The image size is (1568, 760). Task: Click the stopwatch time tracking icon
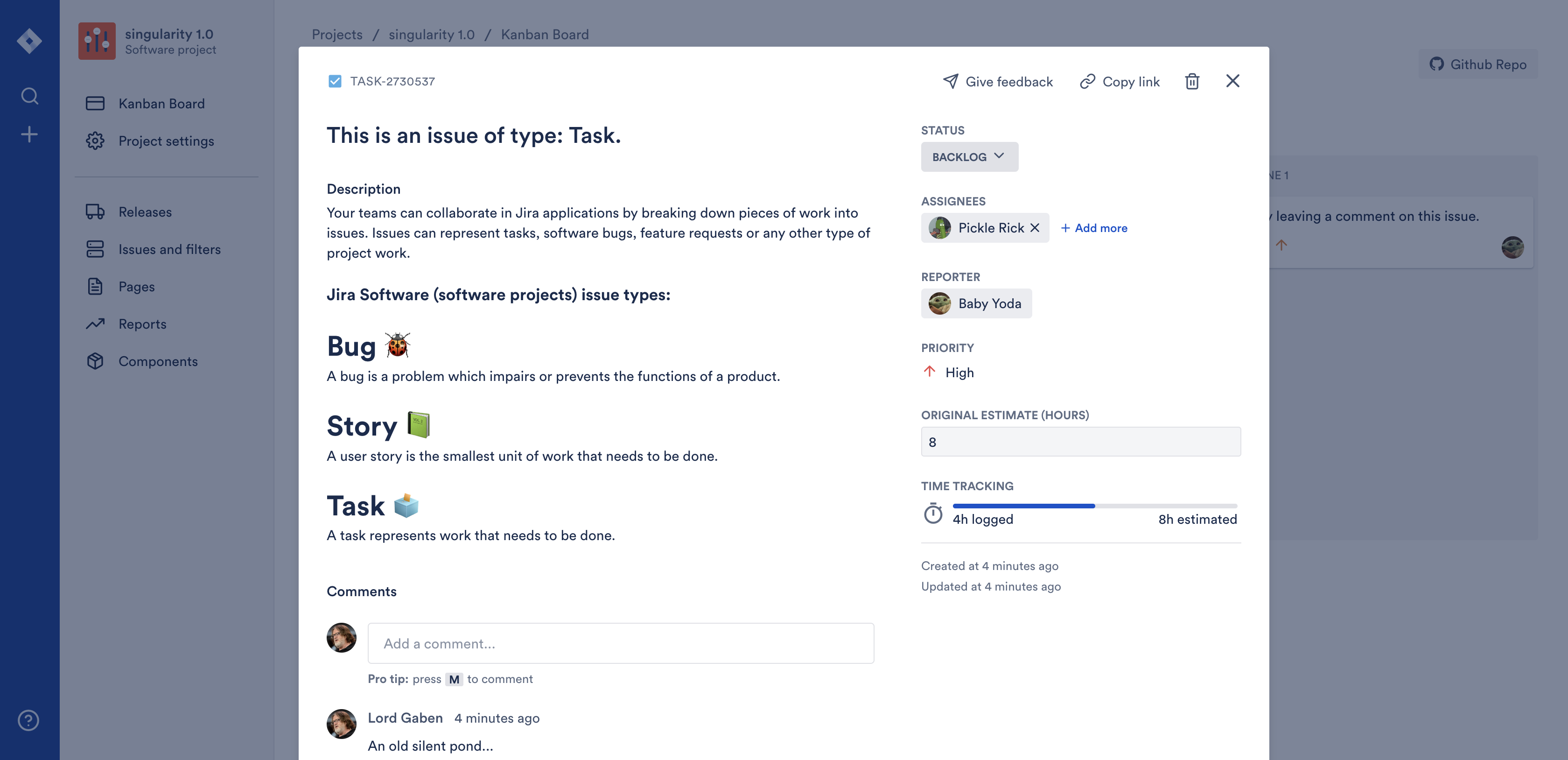point(932,514)
